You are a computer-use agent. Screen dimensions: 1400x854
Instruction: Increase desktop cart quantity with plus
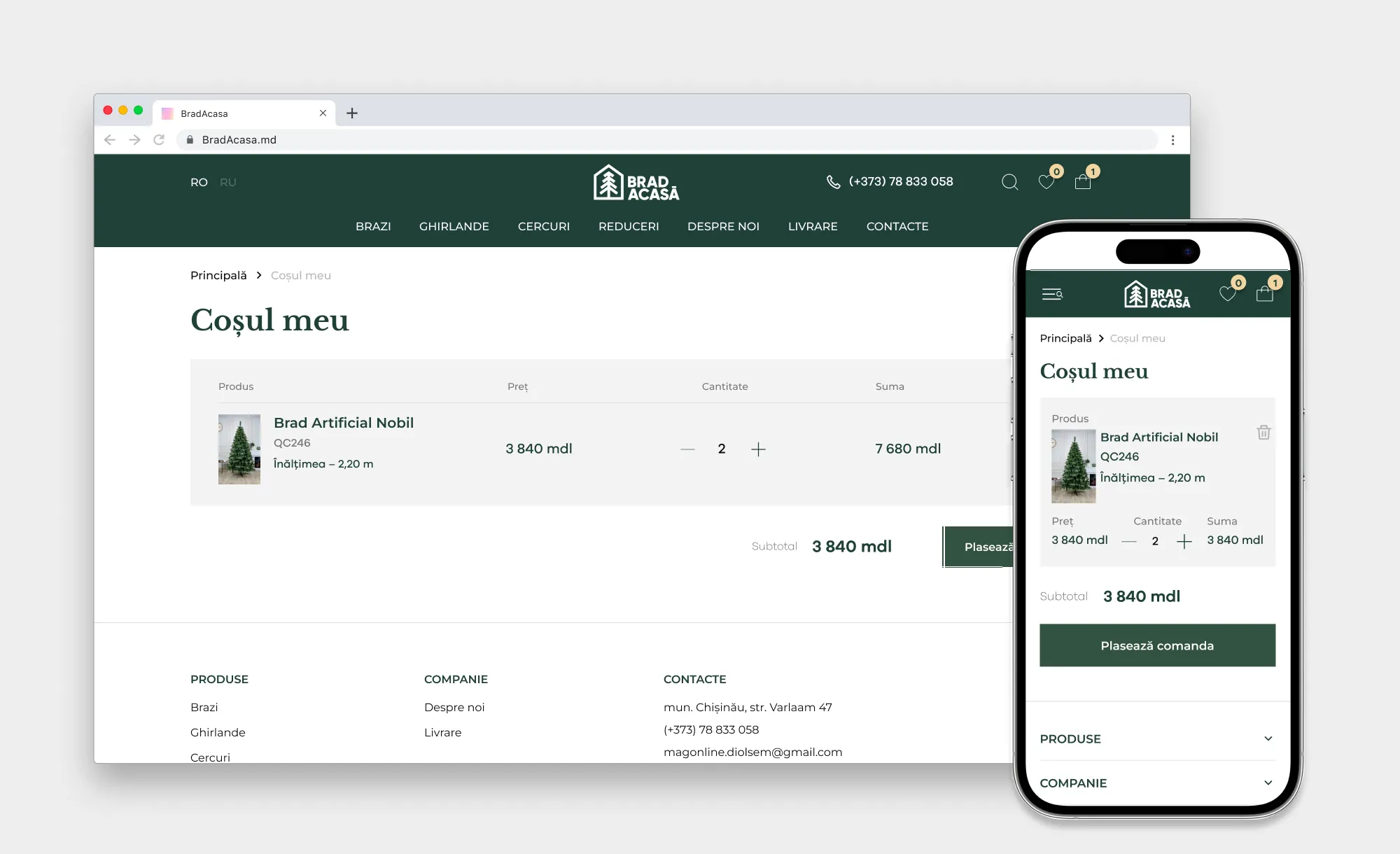tap(758, 449)
